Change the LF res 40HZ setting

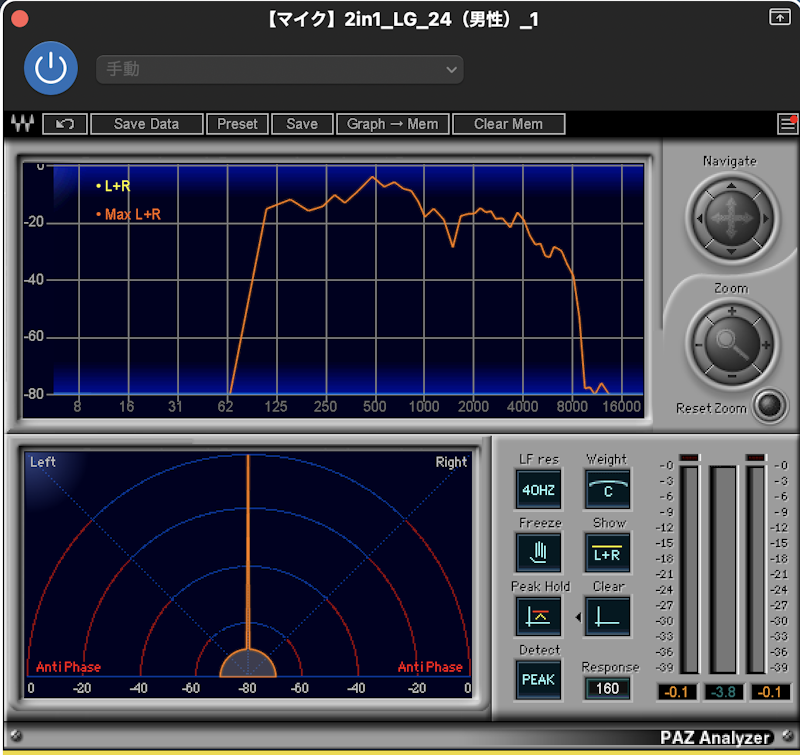click(x=538, y=490)
